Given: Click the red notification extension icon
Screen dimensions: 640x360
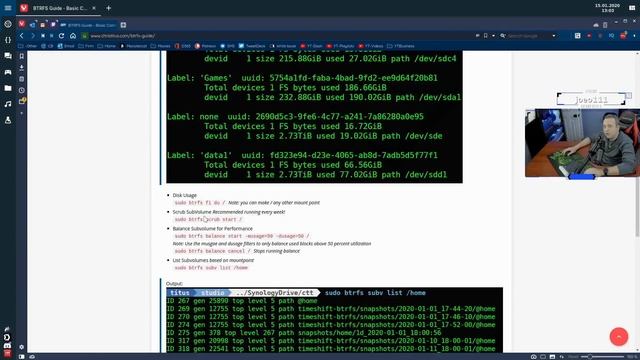Looking at the screenshot, I should point(623,36).
